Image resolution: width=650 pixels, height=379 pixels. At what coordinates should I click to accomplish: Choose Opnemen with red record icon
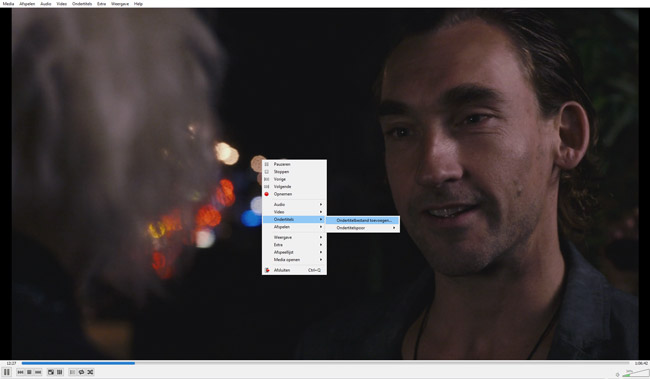coord(294,194)
